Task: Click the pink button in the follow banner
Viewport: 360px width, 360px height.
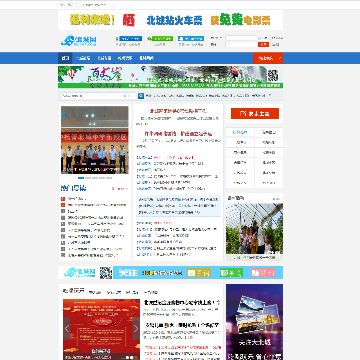Action: click(263, 273)
